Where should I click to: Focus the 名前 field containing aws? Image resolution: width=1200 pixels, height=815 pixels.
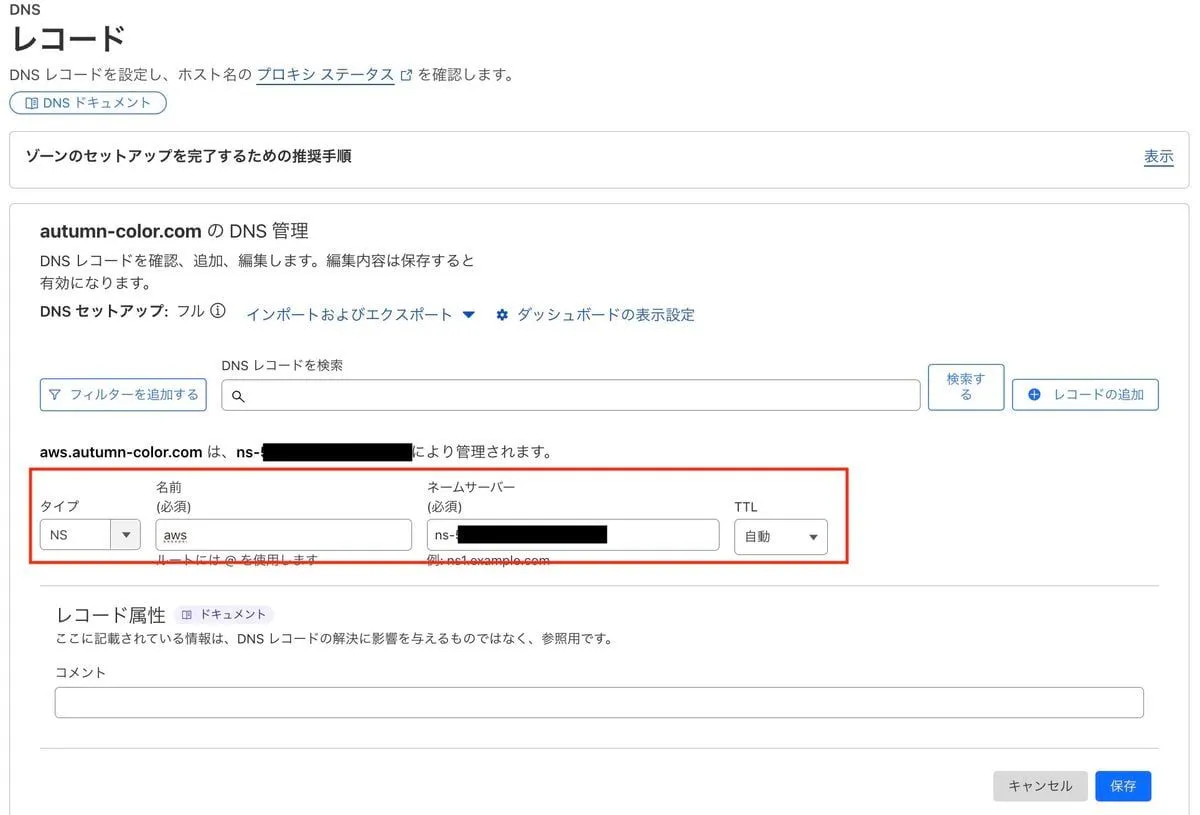tap(283, 535)
